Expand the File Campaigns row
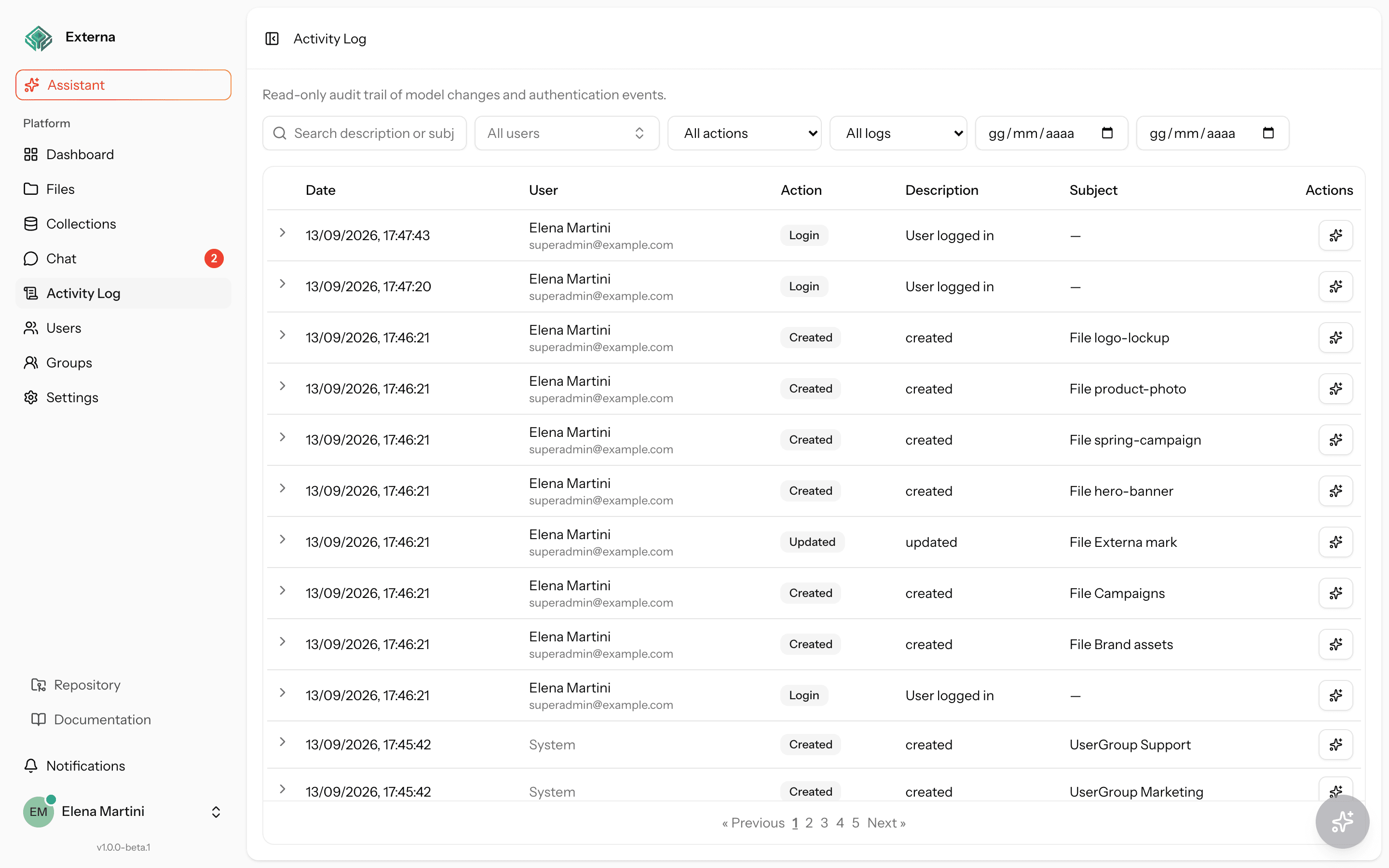This screenshot has width=1389, height=868. [x=283, y=590]
